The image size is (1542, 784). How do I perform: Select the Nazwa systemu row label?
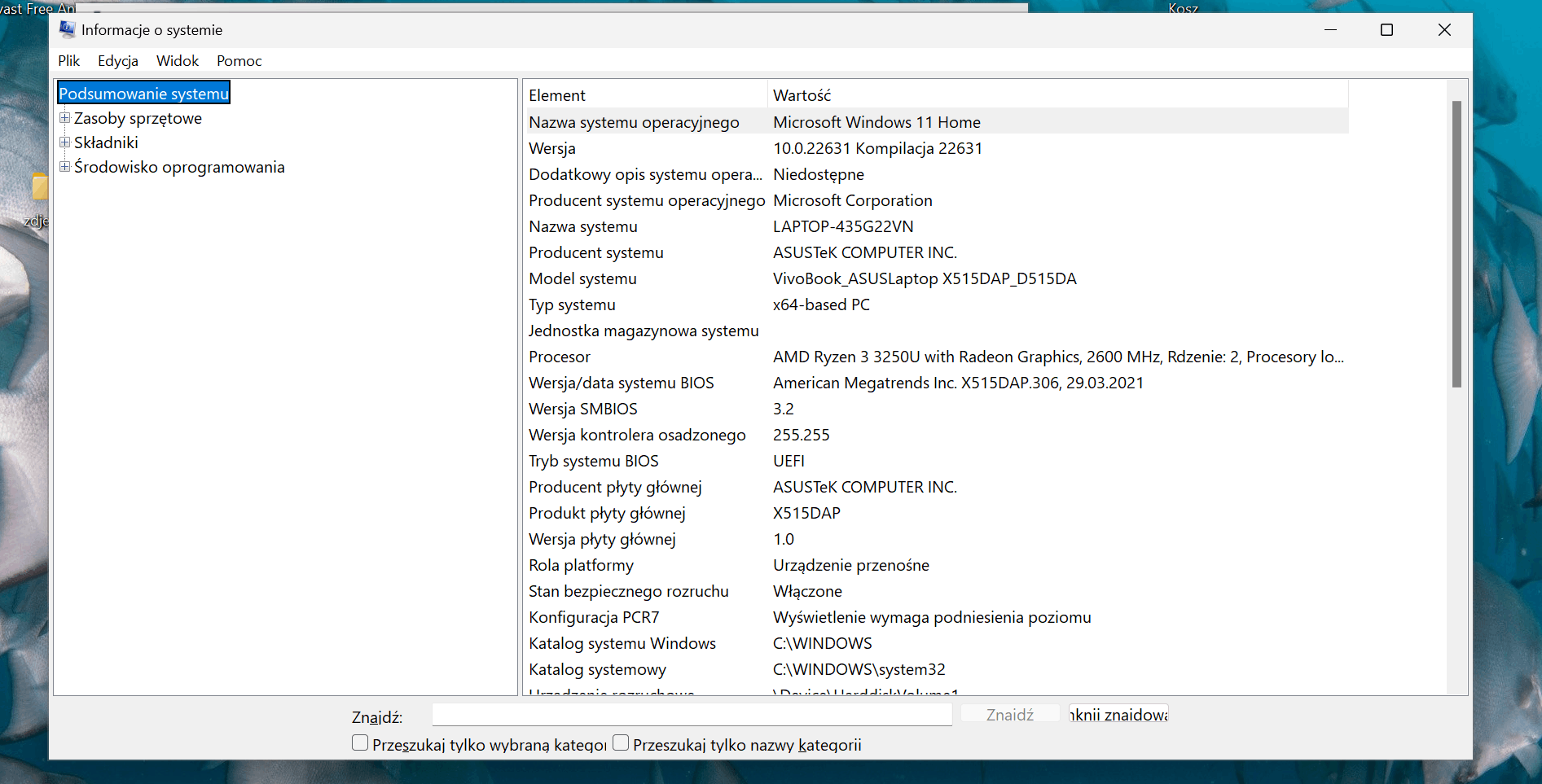point(583,226)
